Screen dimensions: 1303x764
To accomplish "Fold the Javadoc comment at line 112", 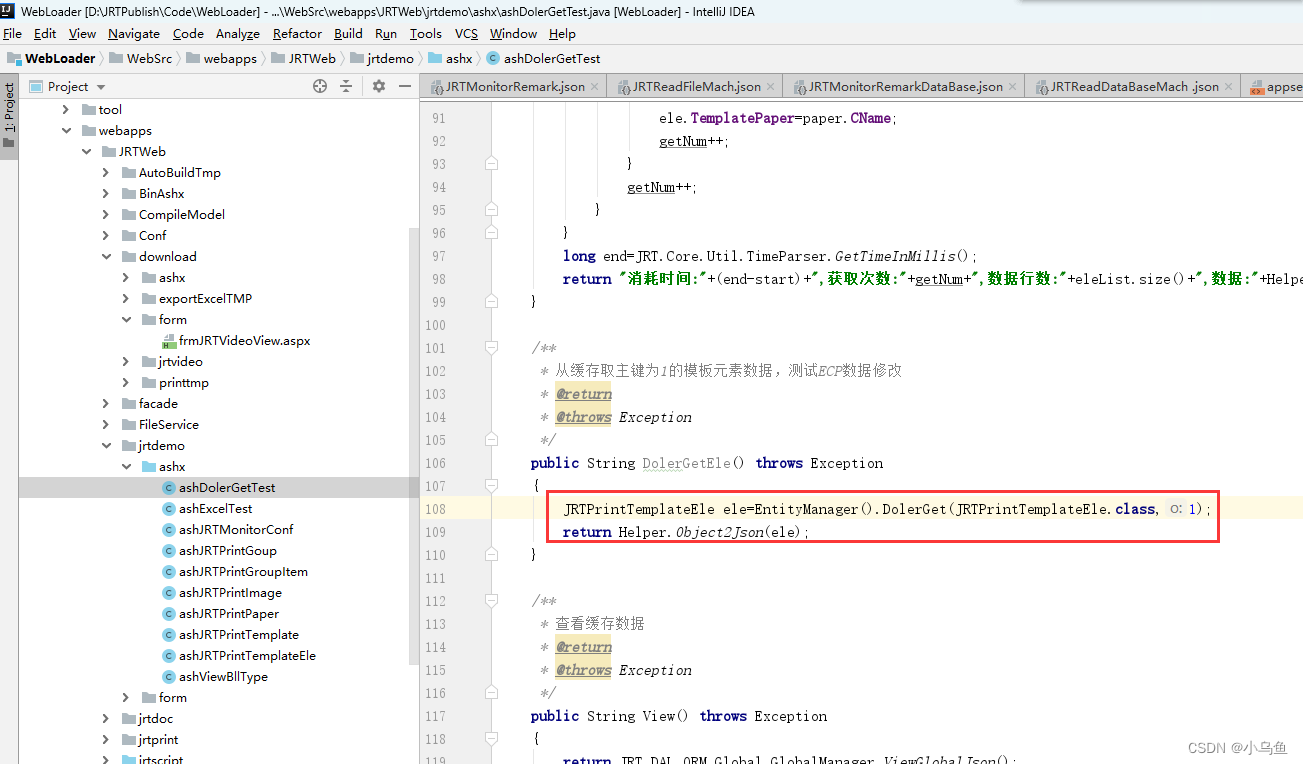I will 491,601.
